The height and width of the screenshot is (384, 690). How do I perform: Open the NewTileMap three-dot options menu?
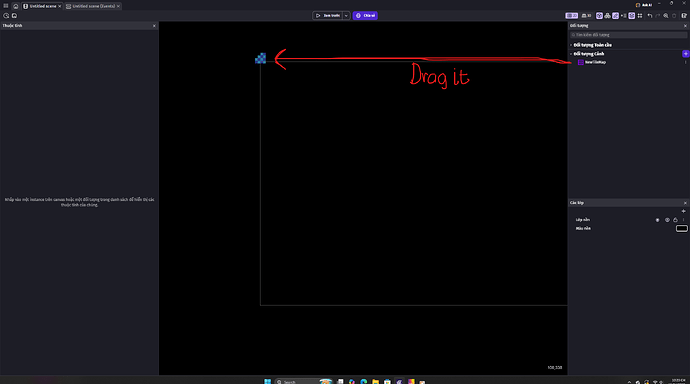pyautogui.click(x=685, y=62)
